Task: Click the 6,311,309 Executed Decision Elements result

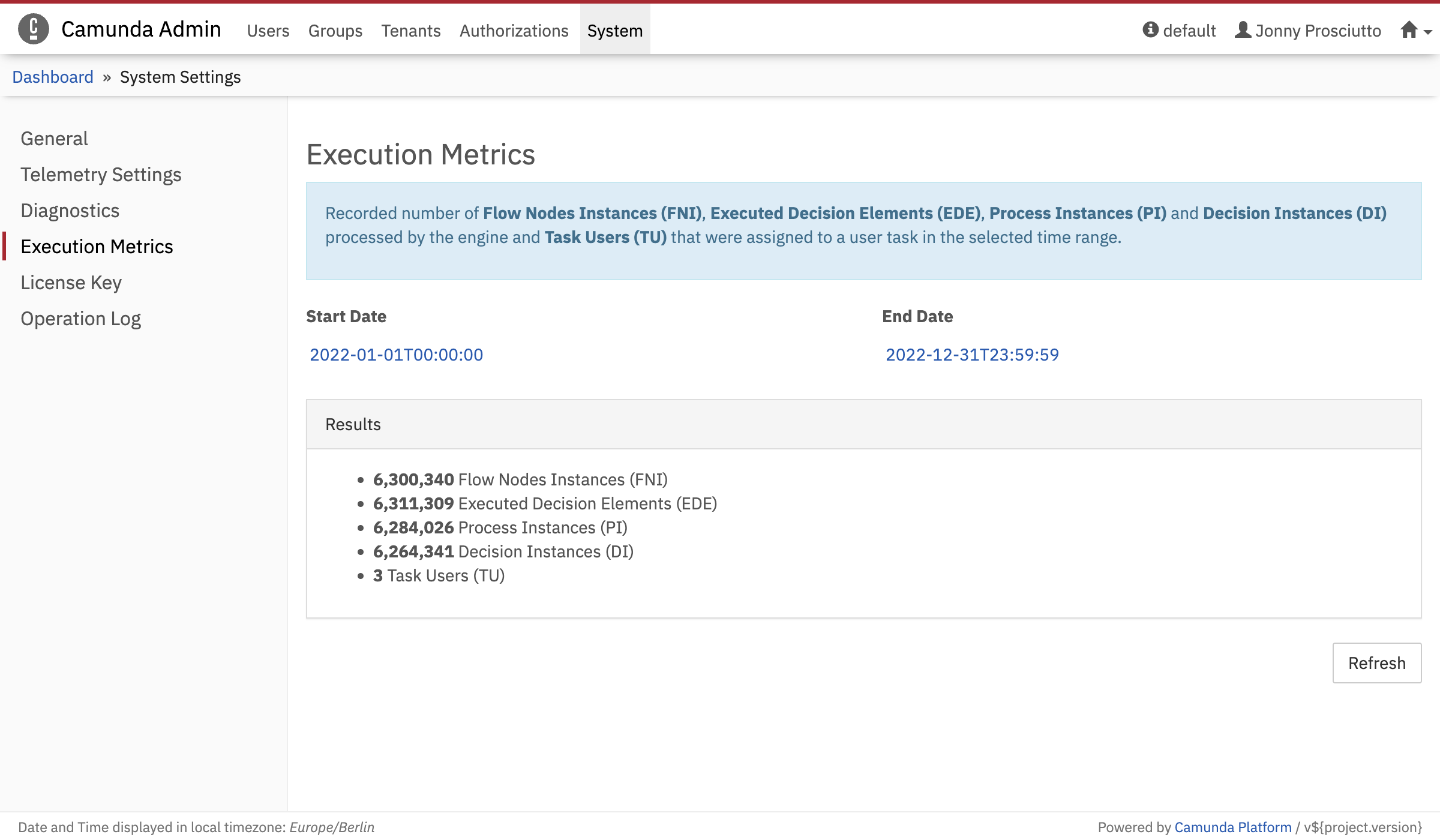Action: pyautogui.click(x=545, y=503)
